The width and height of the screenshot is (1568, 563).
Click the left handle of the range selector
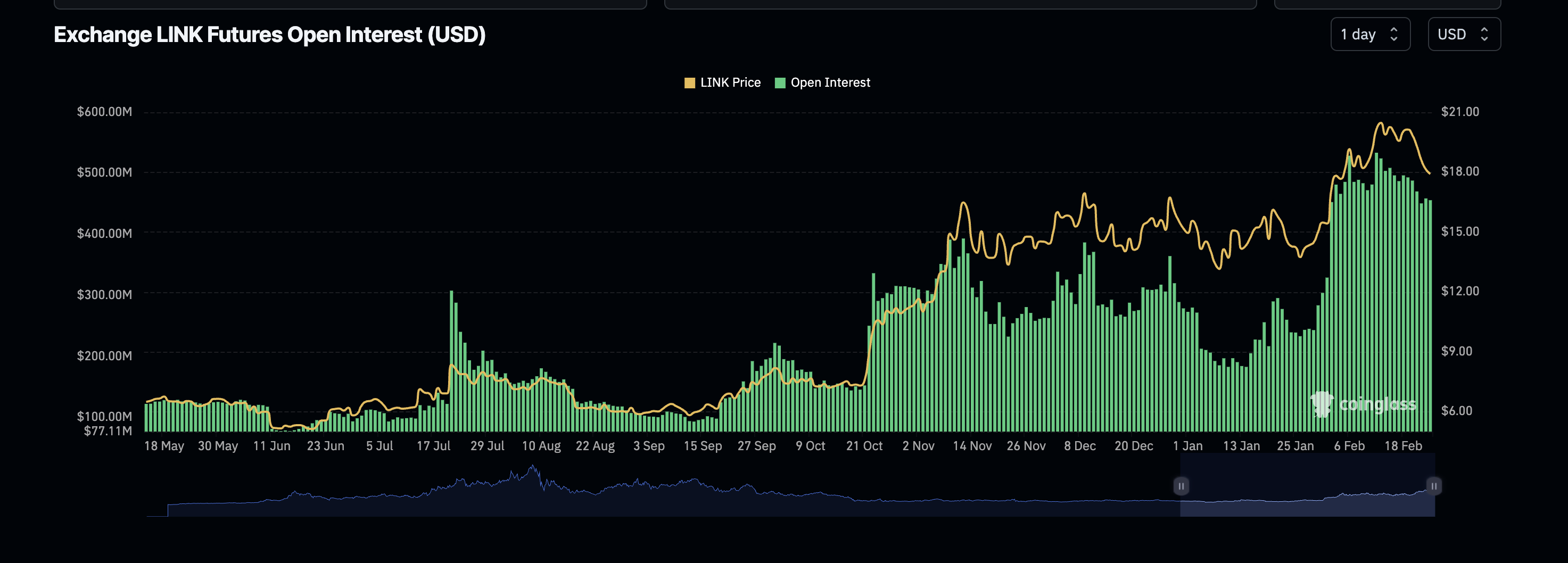1181,486
